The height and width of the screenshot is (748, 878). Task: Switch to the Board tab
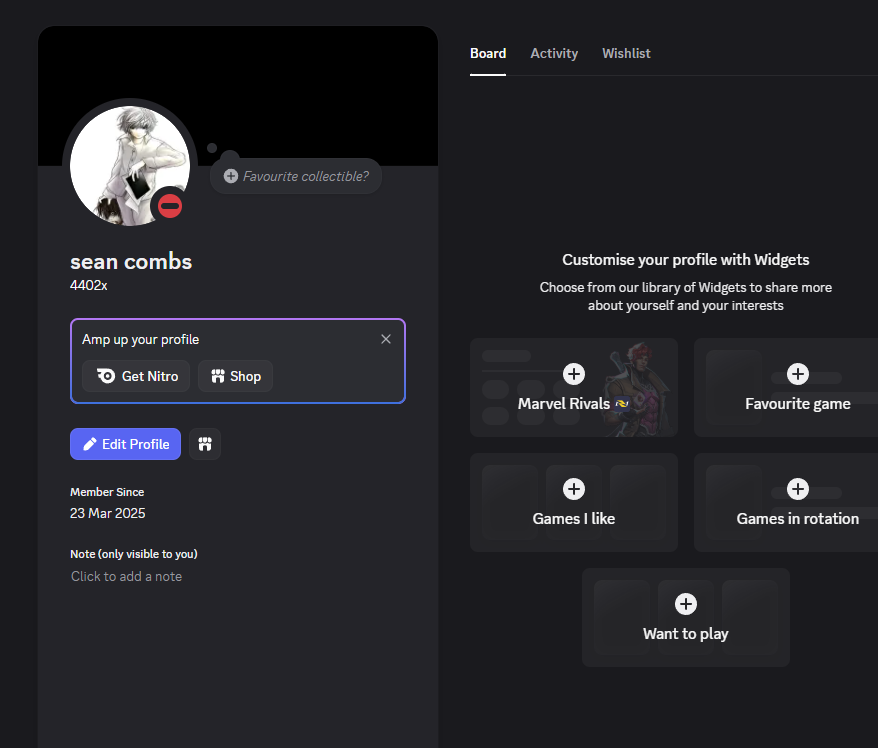pyautogui.click(x=488, y=53)
